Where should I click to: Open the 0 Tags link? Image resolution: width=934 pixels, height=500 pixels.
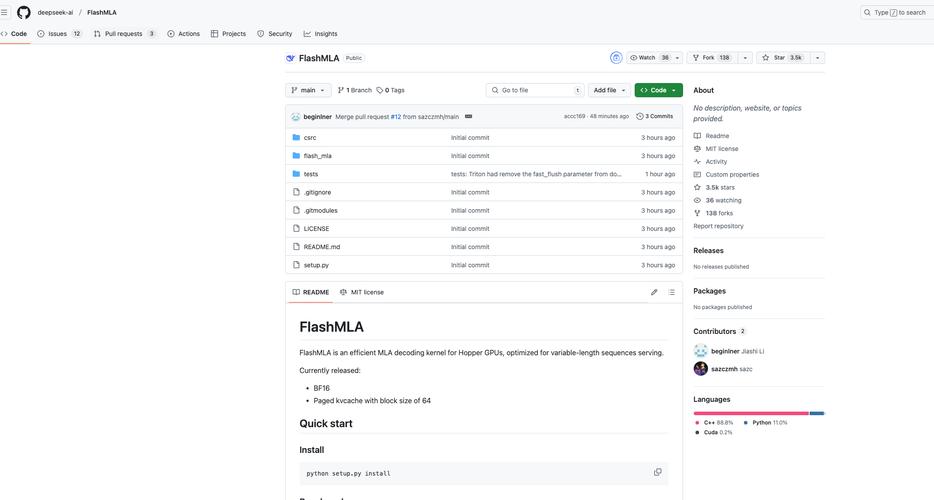pos(391,90)
